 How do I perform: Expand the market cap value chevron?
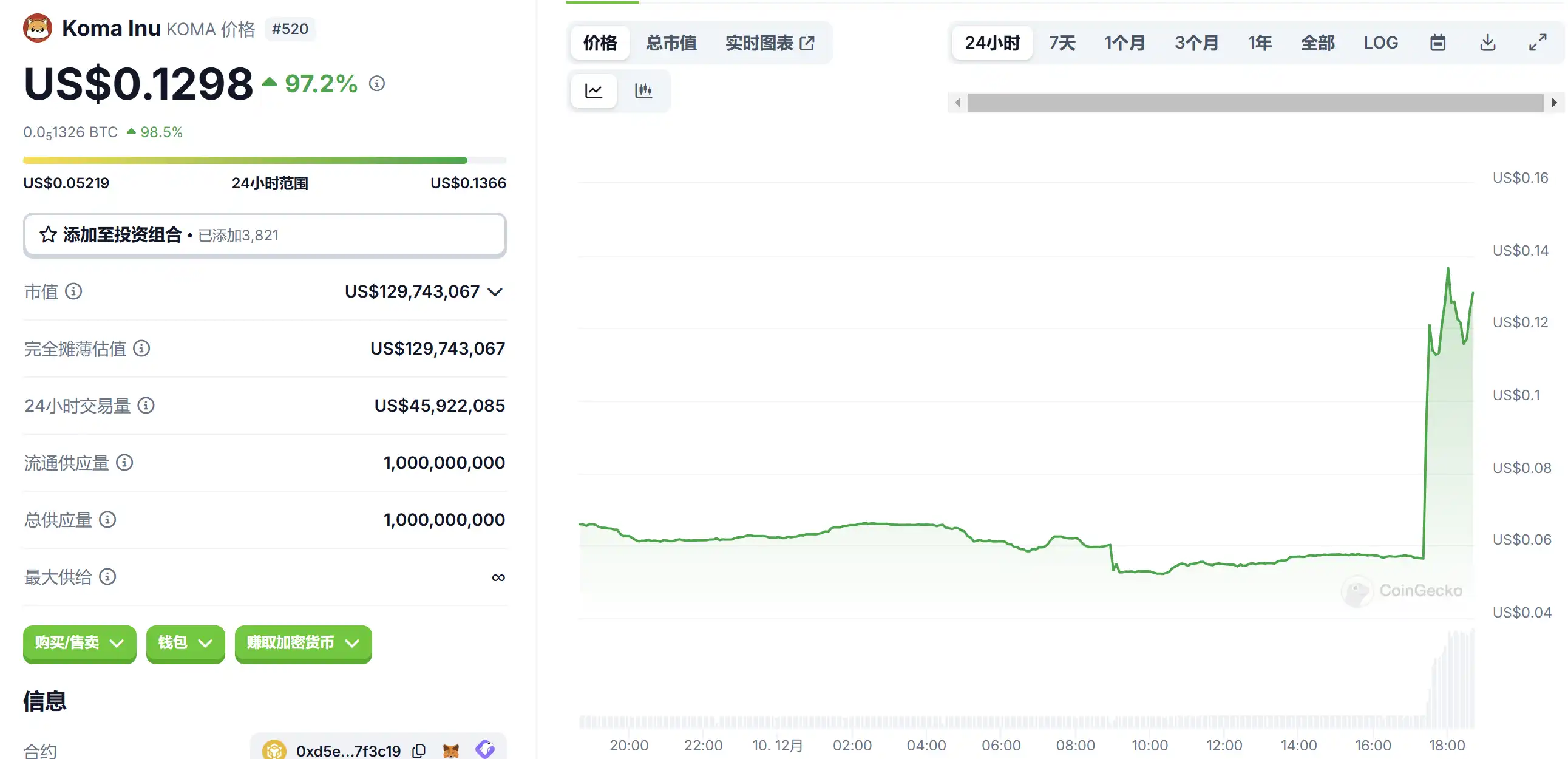click(495, 292)
